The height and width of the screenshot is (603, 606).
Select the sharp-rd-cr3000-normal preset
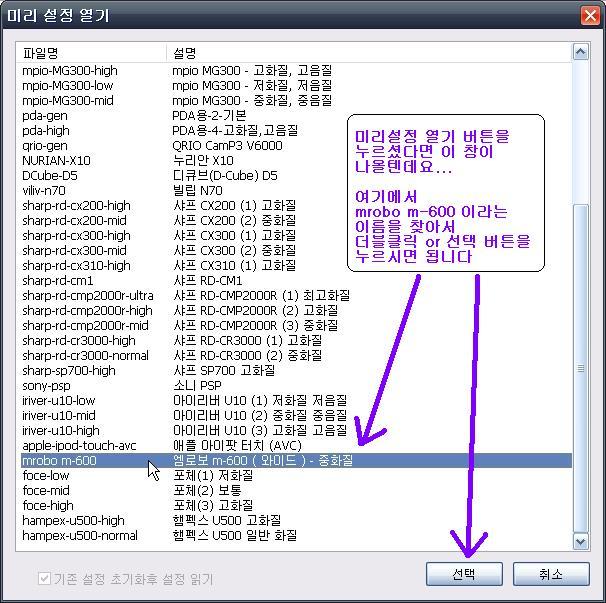[296, 356]
